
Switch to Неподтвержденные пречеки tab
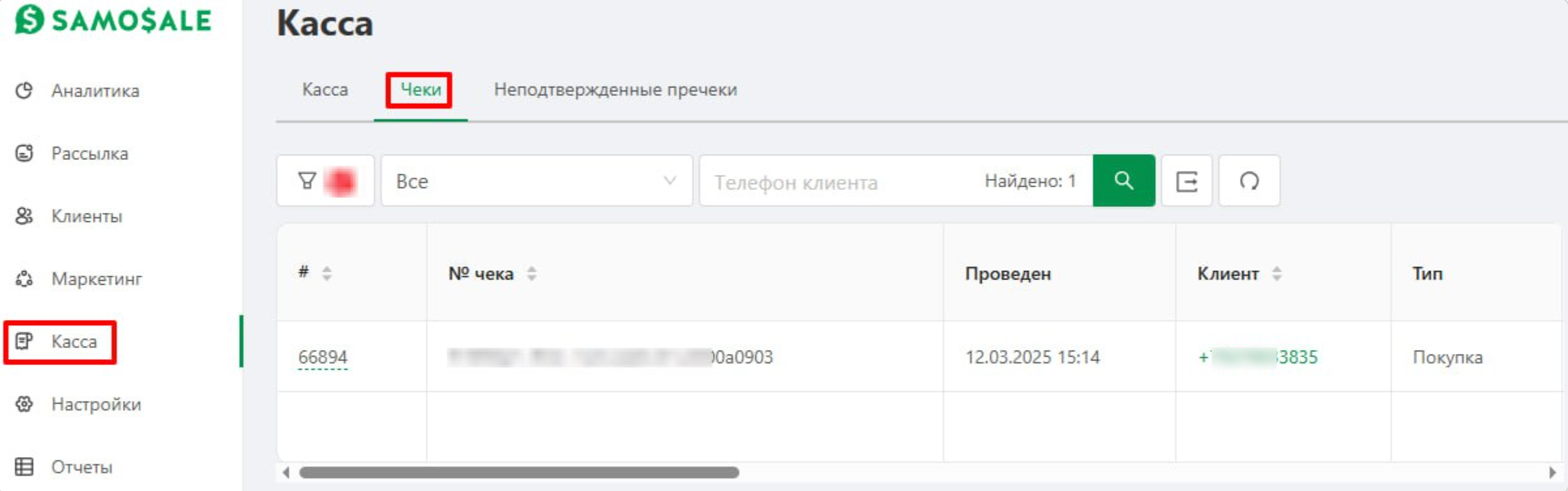615,89
